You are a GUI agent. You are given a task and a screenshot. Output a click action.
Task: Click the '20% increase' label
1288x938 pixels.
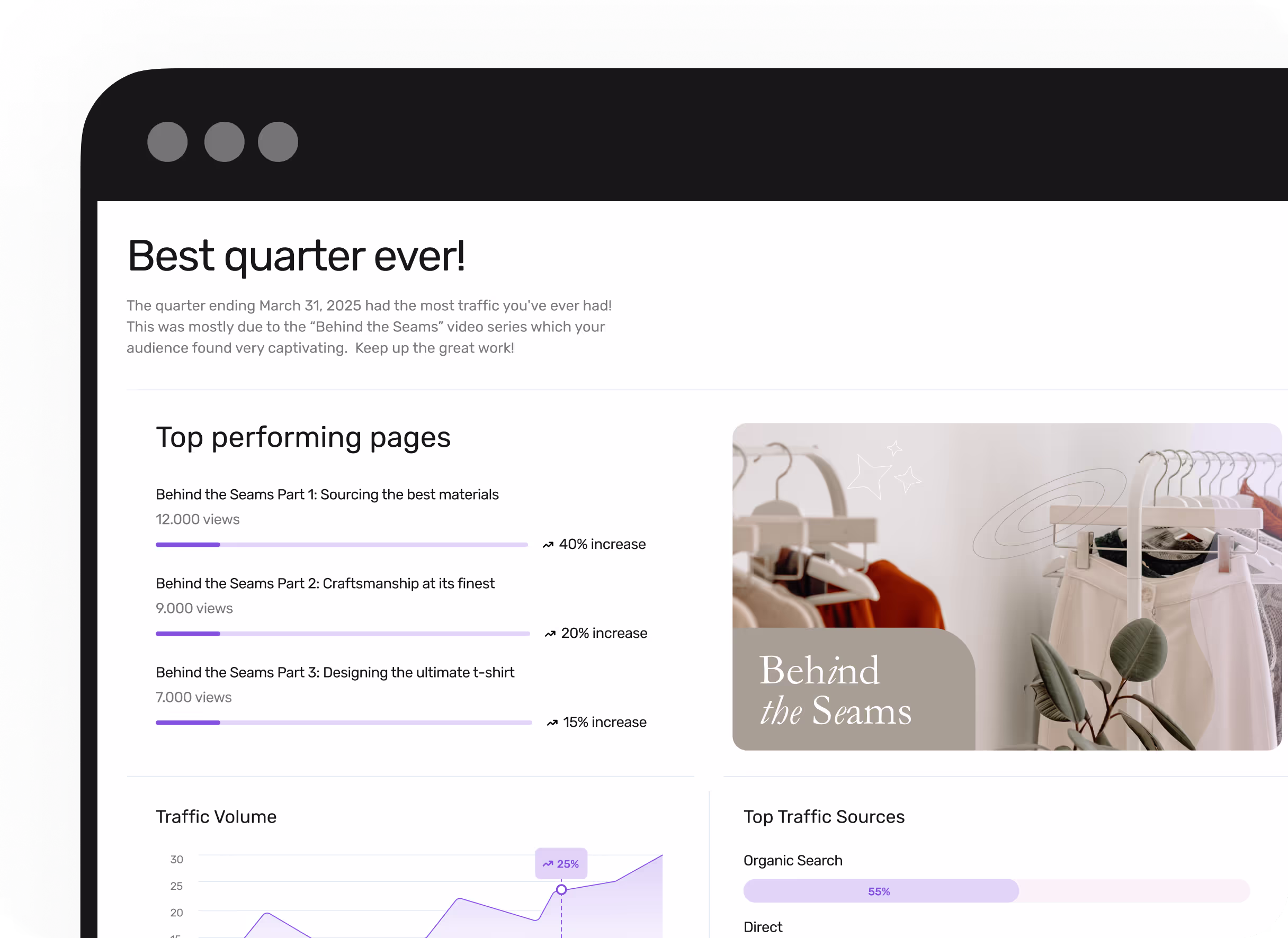(604, 634)
